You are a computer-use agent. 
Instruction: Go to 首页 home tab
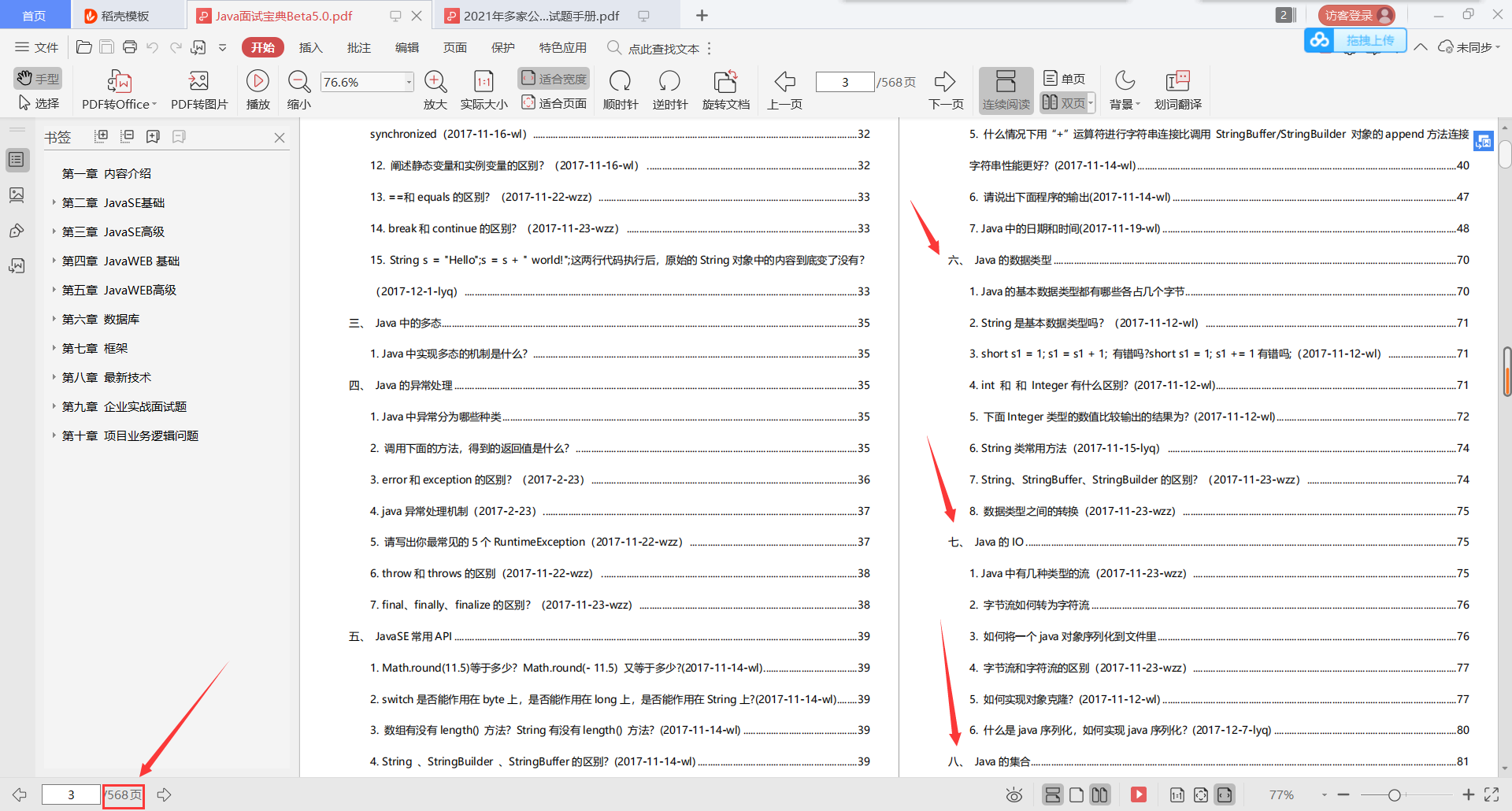coord(34,15)
